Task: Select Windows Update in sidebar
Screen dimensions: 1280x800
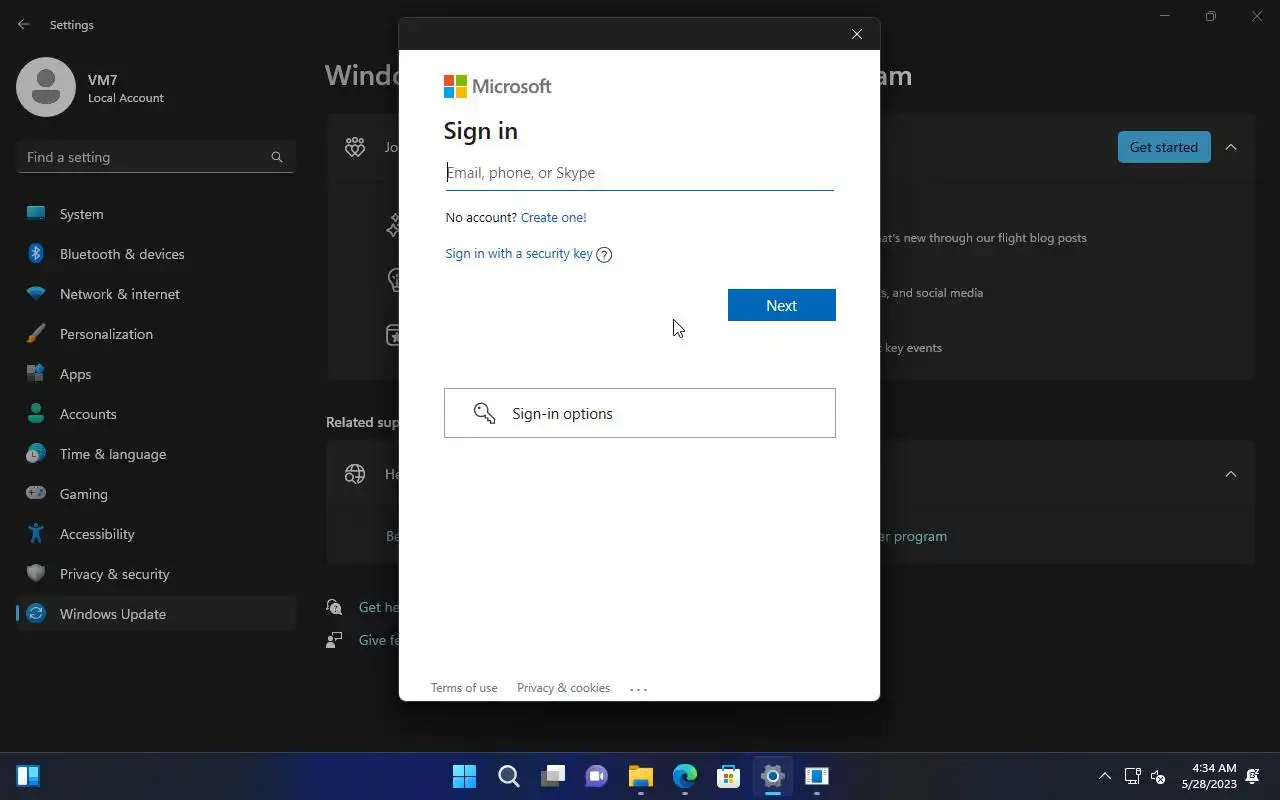Action: click(x=156, y=614)
